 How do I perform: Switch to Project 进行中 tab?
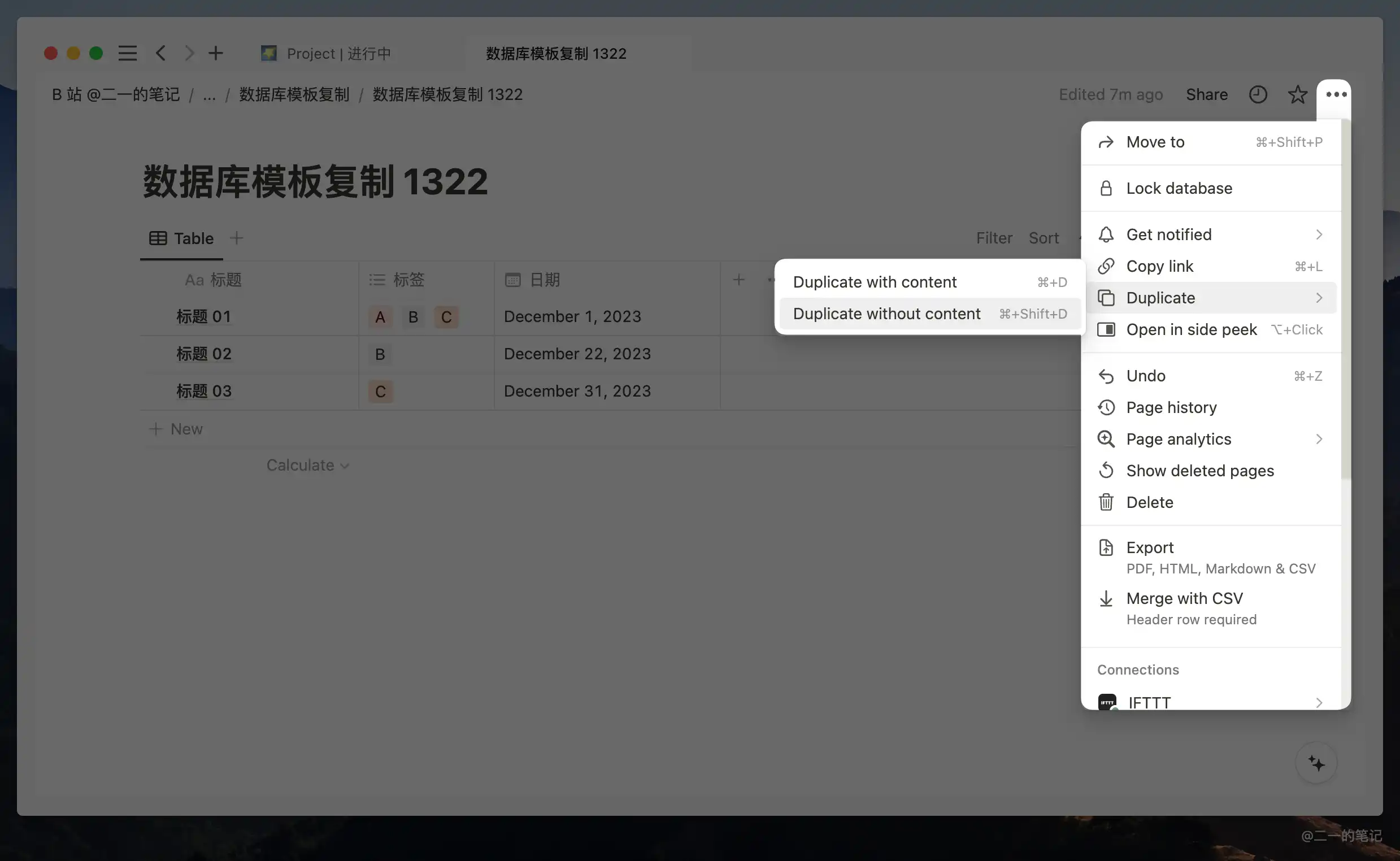(x=338, y=54)
